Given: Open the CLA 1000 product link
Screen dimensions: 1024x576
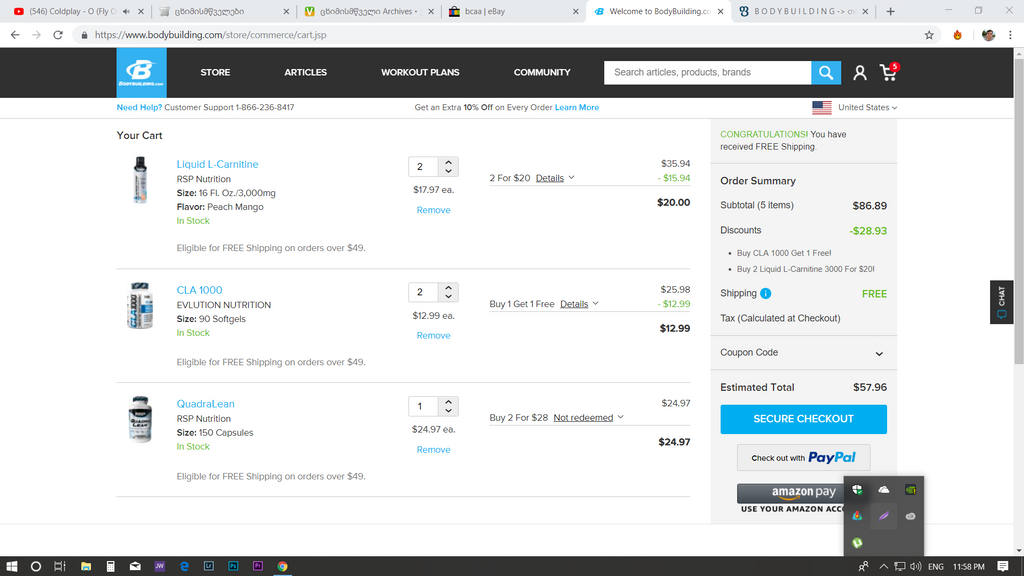Looking at the screenshot, I should [x=199, y=290].
